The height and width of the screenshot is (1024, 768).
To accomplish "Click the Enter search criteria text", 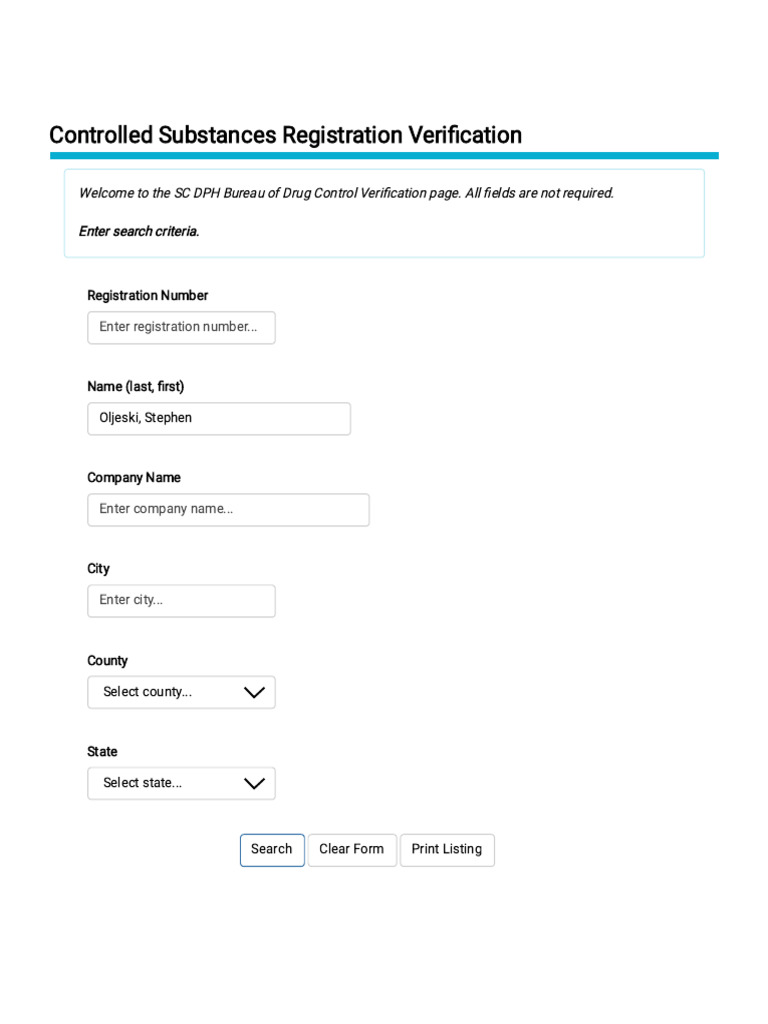I will click(x=139, y=231).
